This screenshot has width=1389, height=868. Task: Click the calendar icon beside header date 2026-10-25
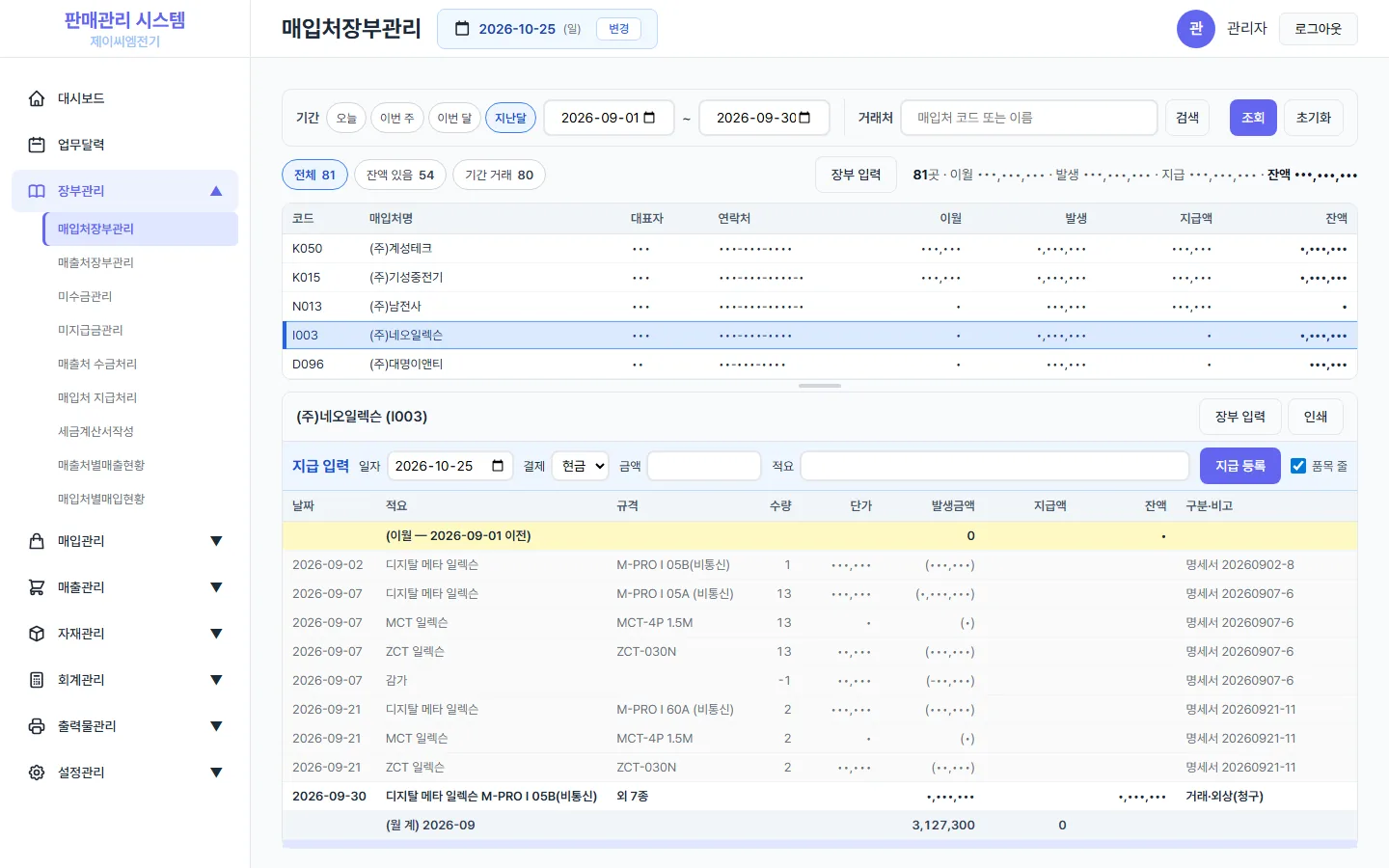click(x=462, y=29)
